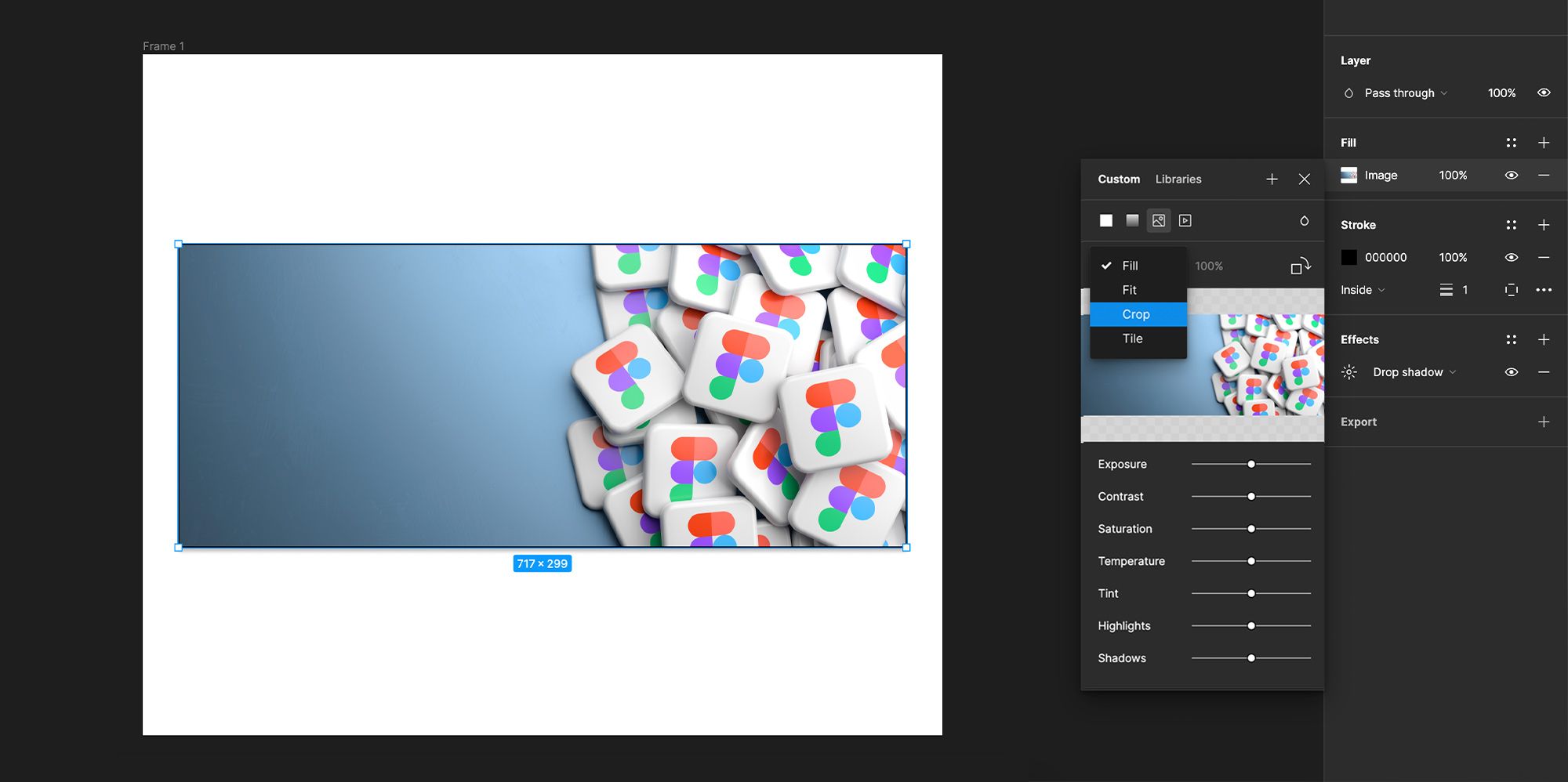Open Stroke styles four-dot icon
Viewport: 1568px width, 782px height.
coord(1511,225)
